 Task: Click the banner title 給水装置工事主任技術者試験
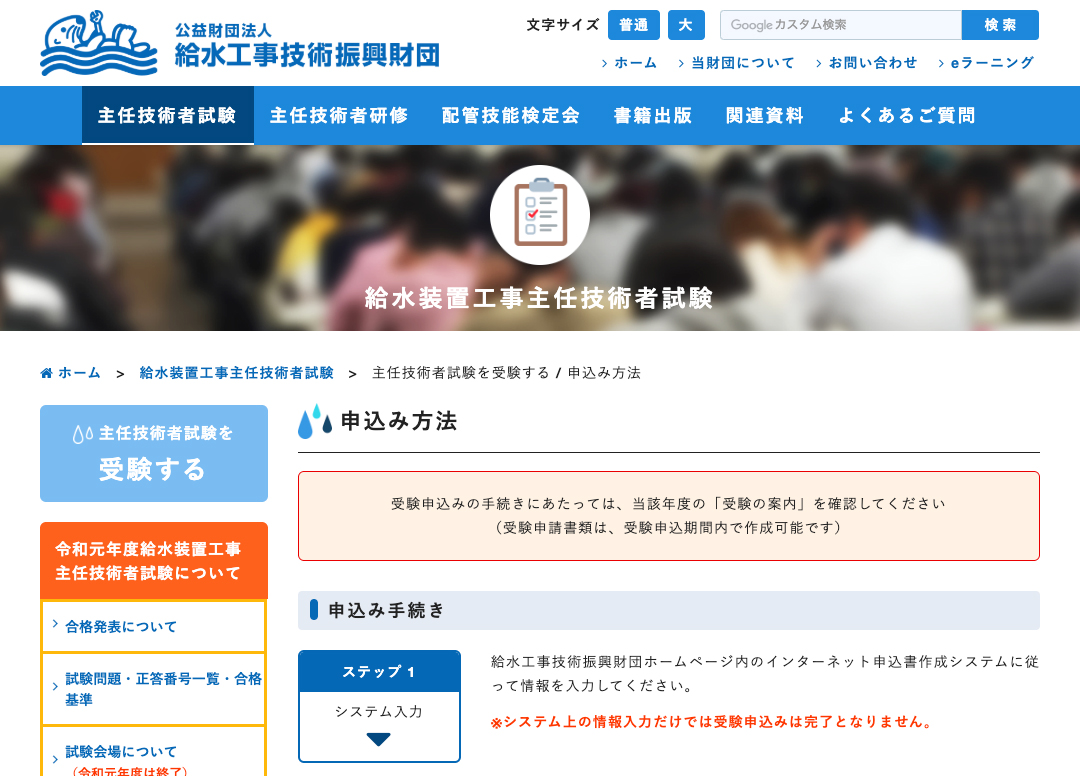click(x=539, y=298)
